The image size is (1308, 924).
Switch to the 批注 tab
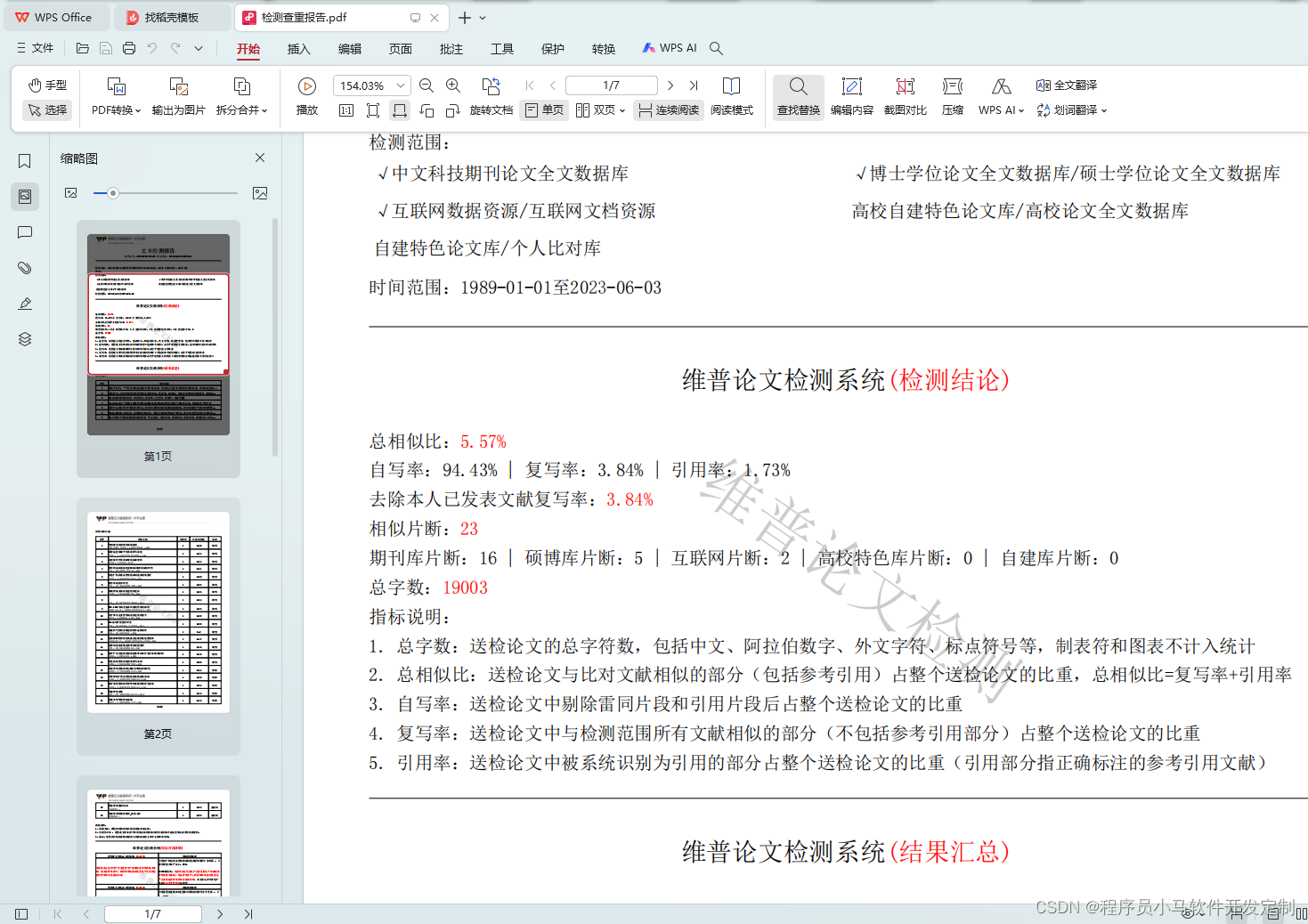click(x=451, y=49)
